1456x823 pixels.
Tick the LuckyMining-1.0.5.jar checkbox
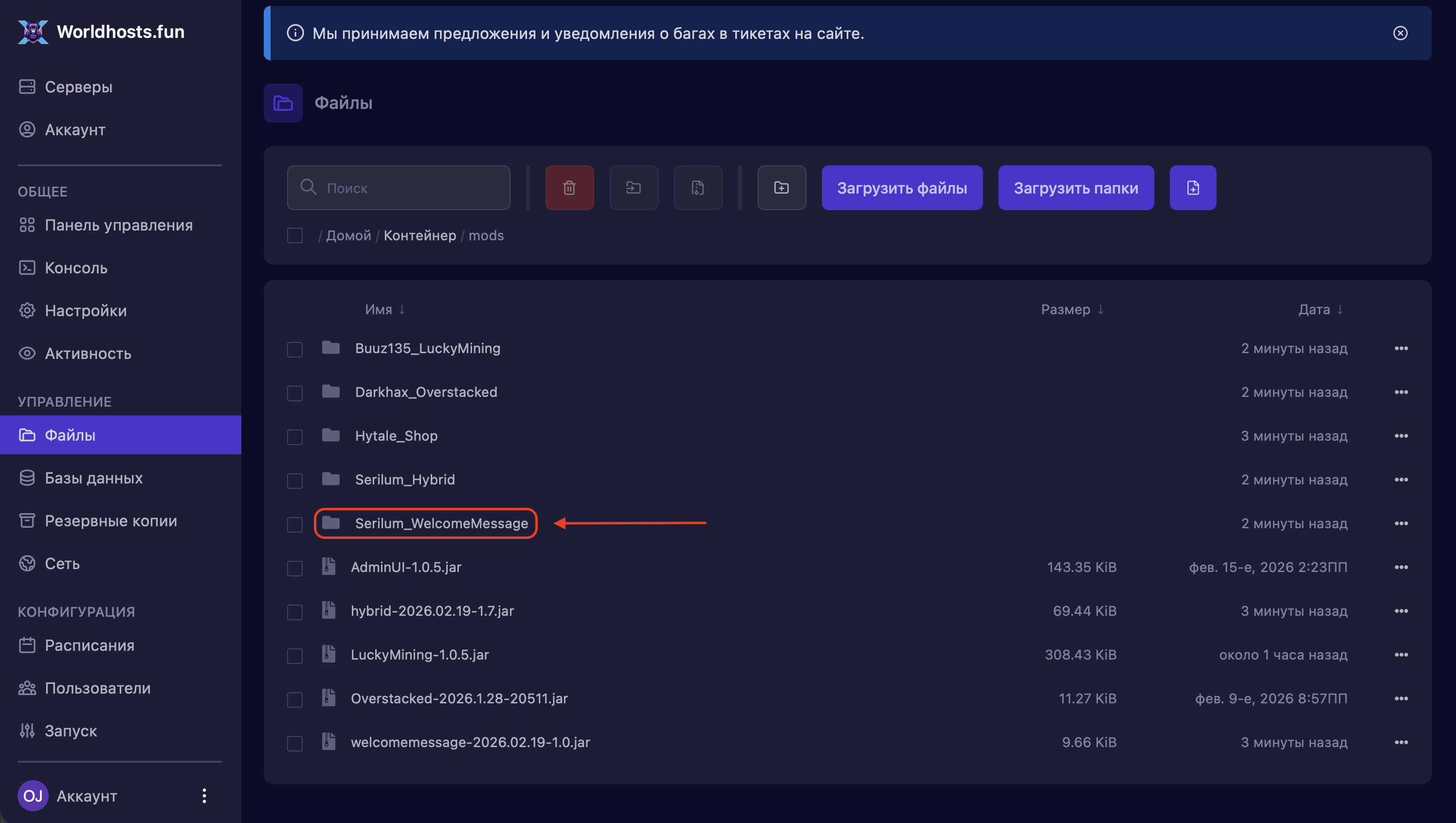(294, 656)
